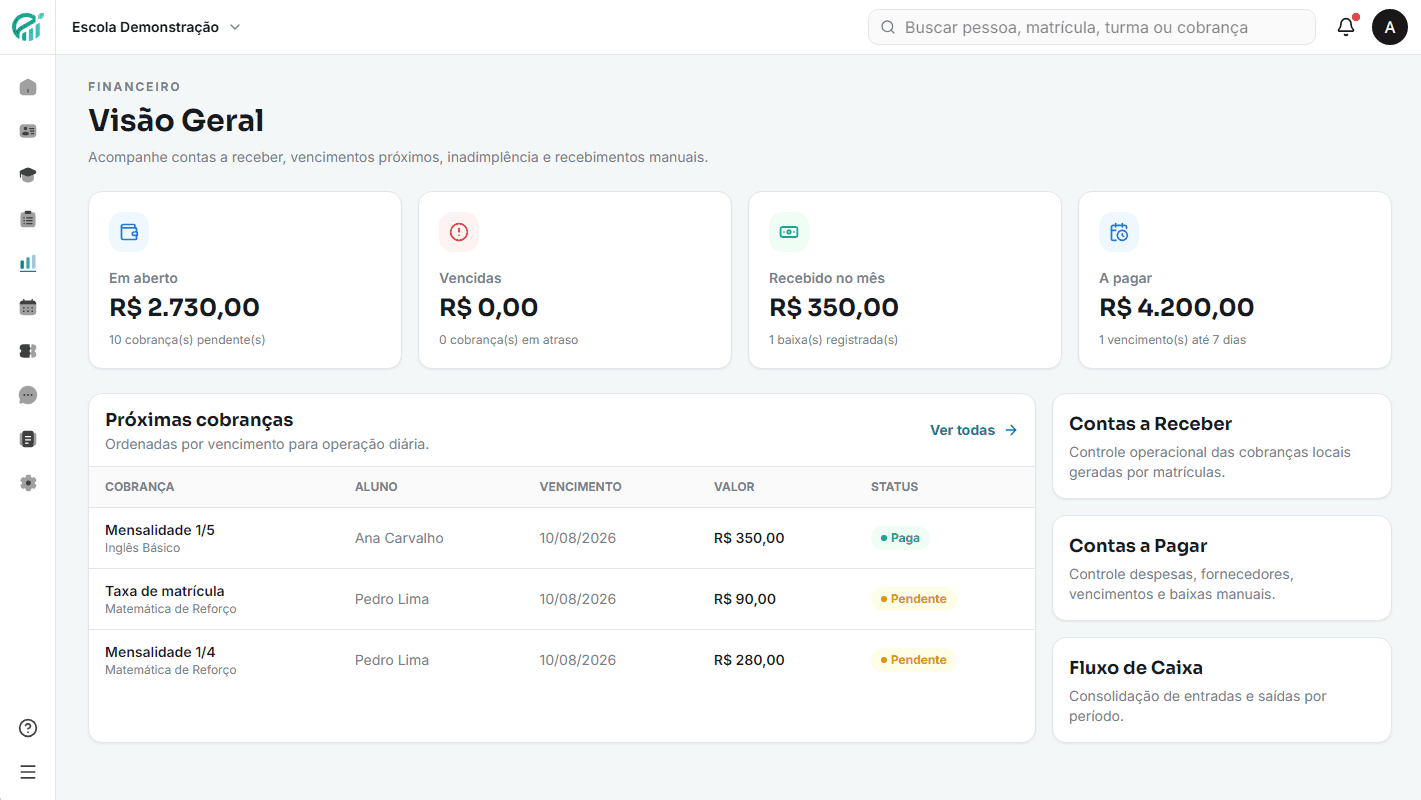Viewport: 1421px width, 800px height.
Task: Click the value R$ 280,00
Action: click(x=749, y=660)
